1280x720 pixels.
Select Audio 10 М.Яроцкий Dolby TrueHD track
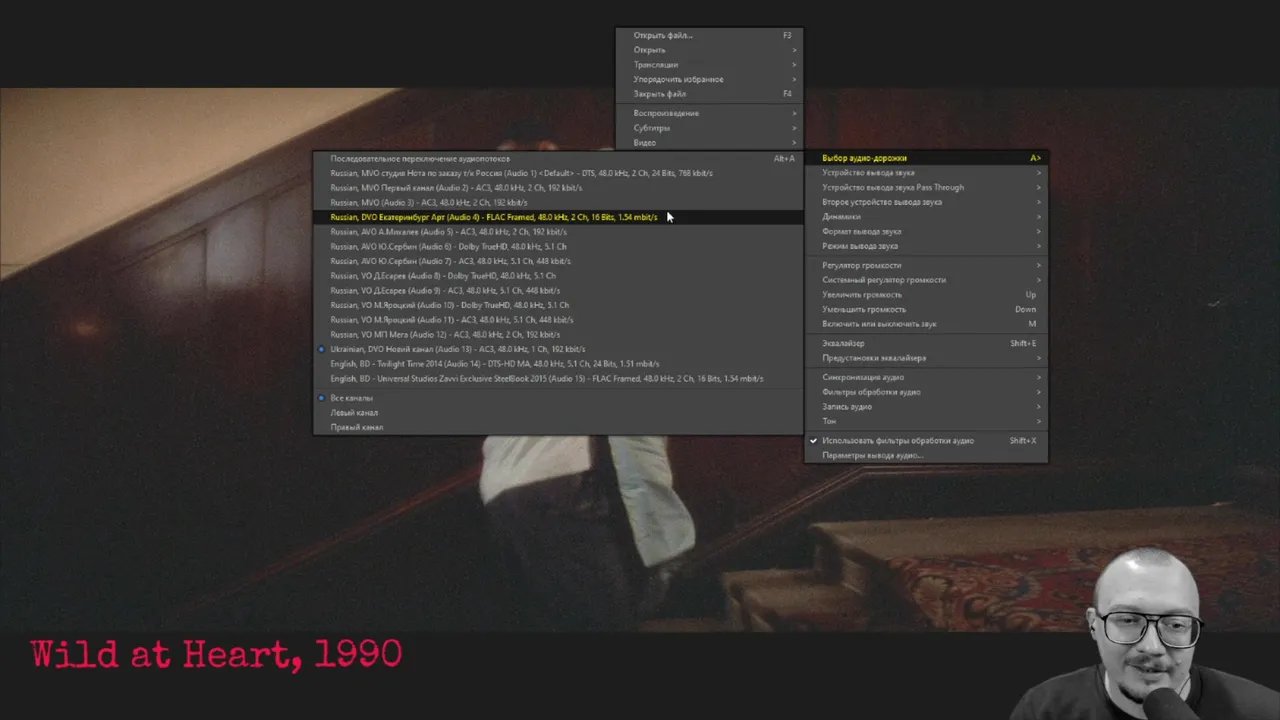[x=558, y=305]
